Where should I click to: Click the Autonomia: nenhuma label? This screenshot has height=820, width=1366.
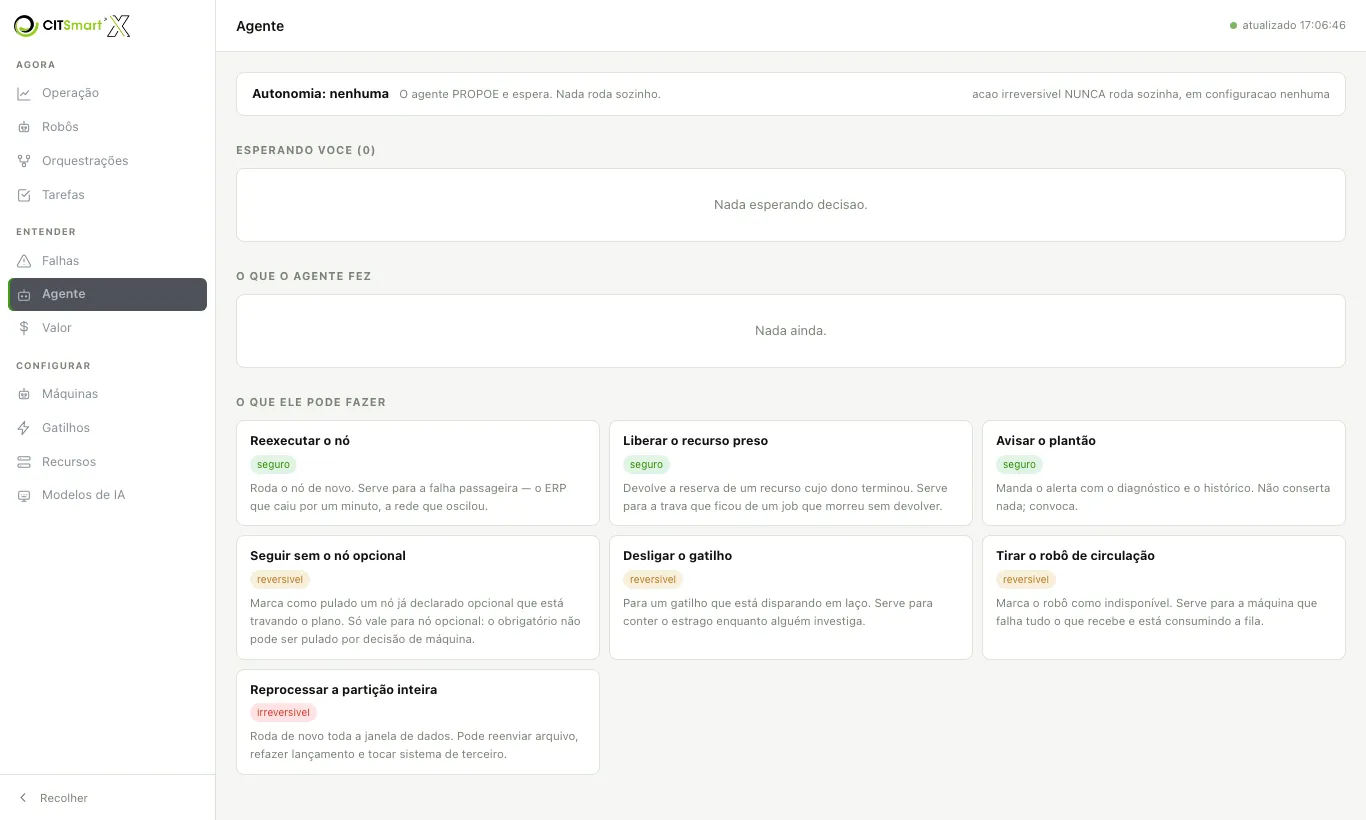coord(320,94)
